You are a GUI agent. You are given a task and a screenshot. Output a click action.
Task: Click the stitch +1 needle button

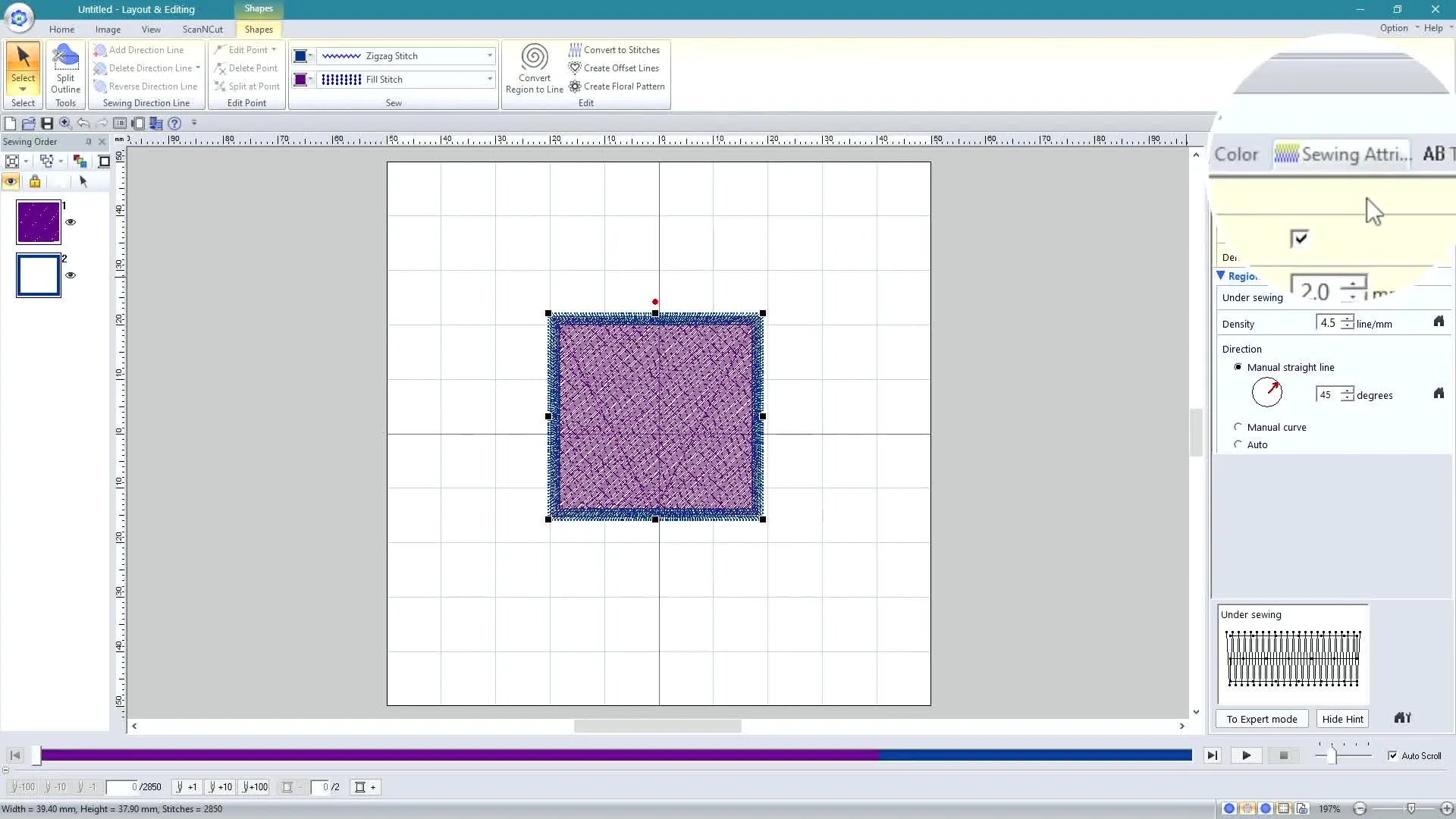187,787
